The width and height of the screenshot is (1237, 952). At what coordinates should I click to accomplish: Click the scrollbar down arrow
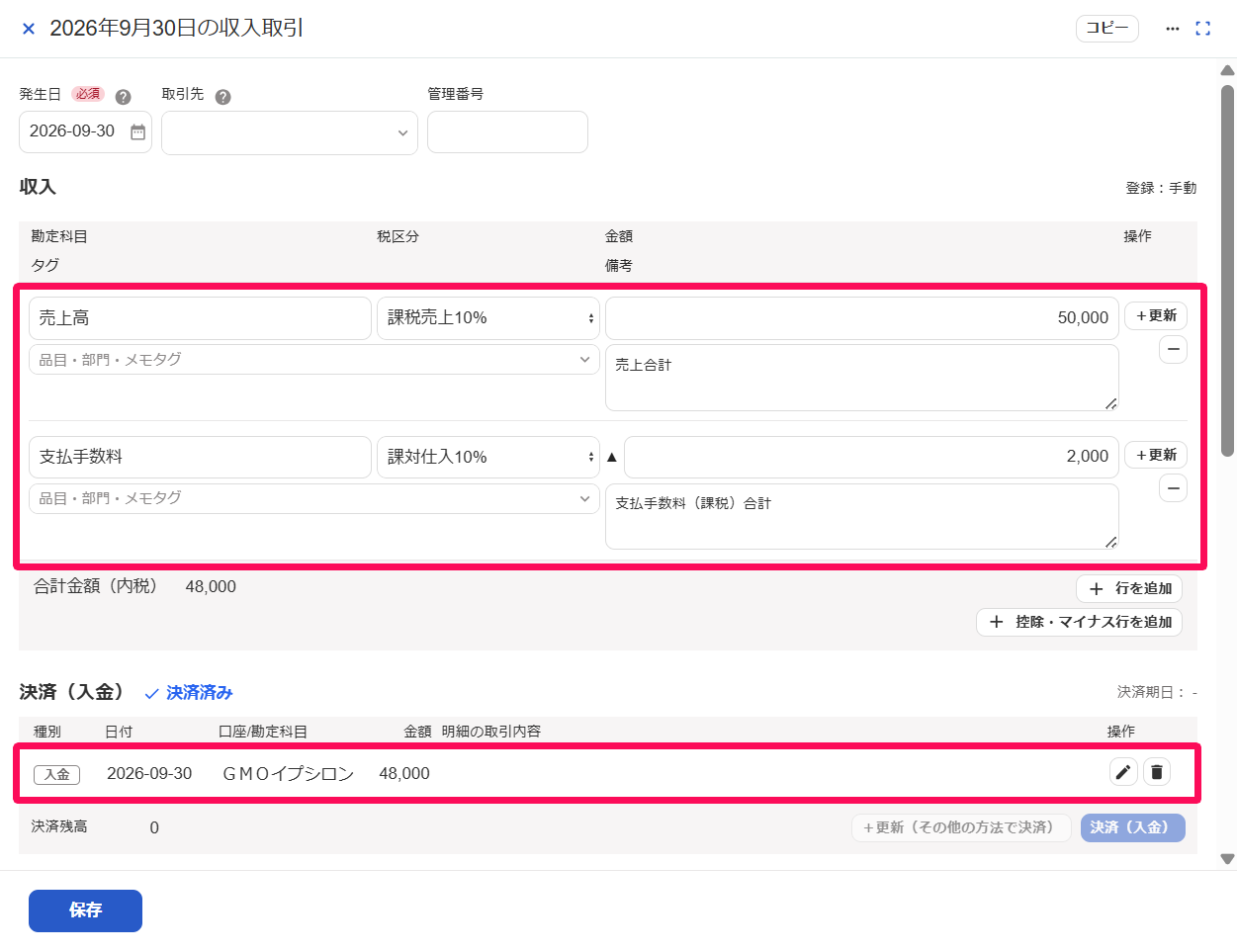click(1227, 859)
